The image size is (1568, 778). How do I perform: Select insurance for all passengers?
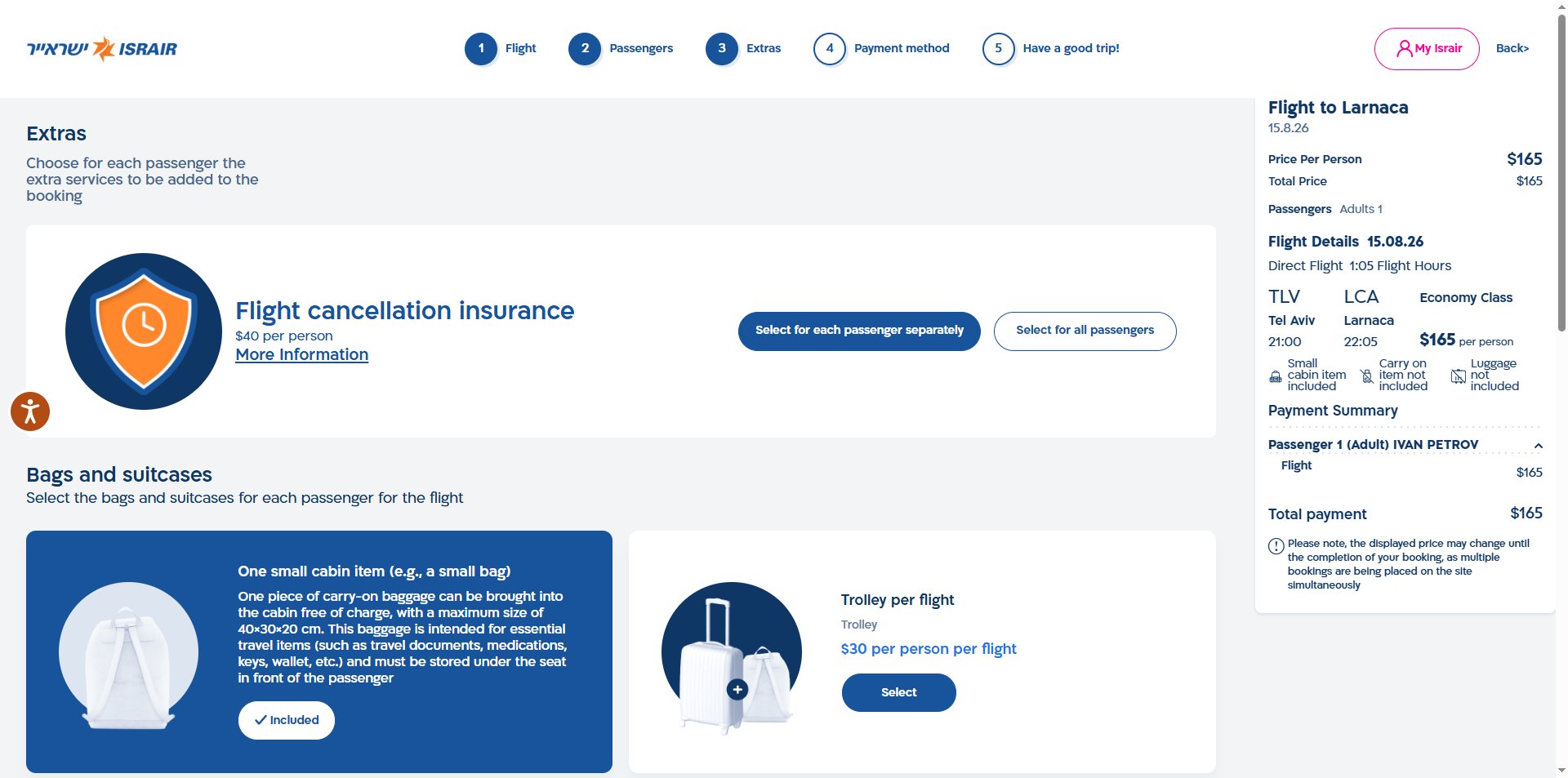point(1085,331)
